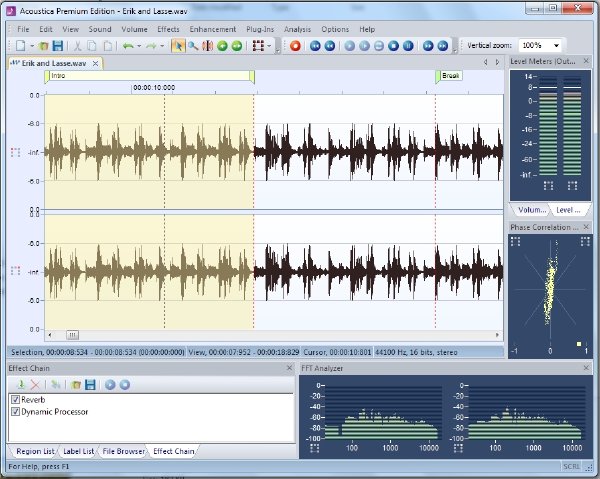
Task: Disable the Reverb effect checkbox
Action: point(16,400)
